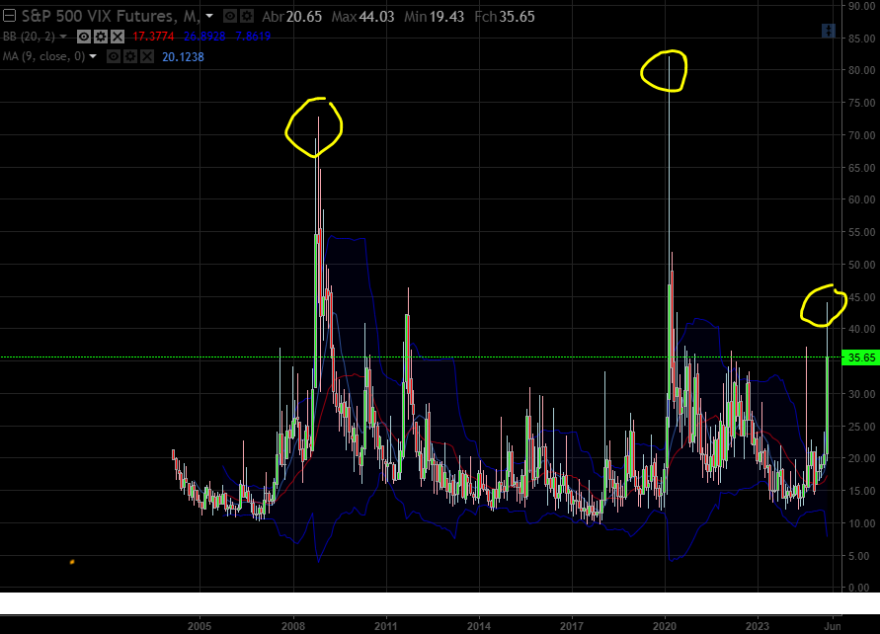This screenshot has height=634, width=880.
Task: Expand the MA (9, close, 0) dropdown
Action: tap(93, 56)
